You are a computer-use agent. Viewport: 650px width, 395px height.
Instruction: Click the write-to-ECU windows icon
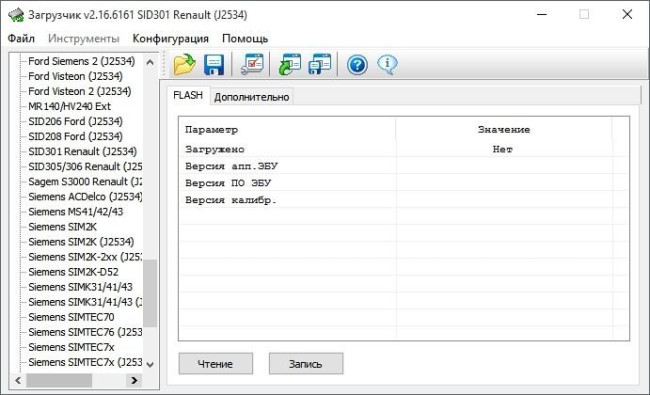pos(320,64)
